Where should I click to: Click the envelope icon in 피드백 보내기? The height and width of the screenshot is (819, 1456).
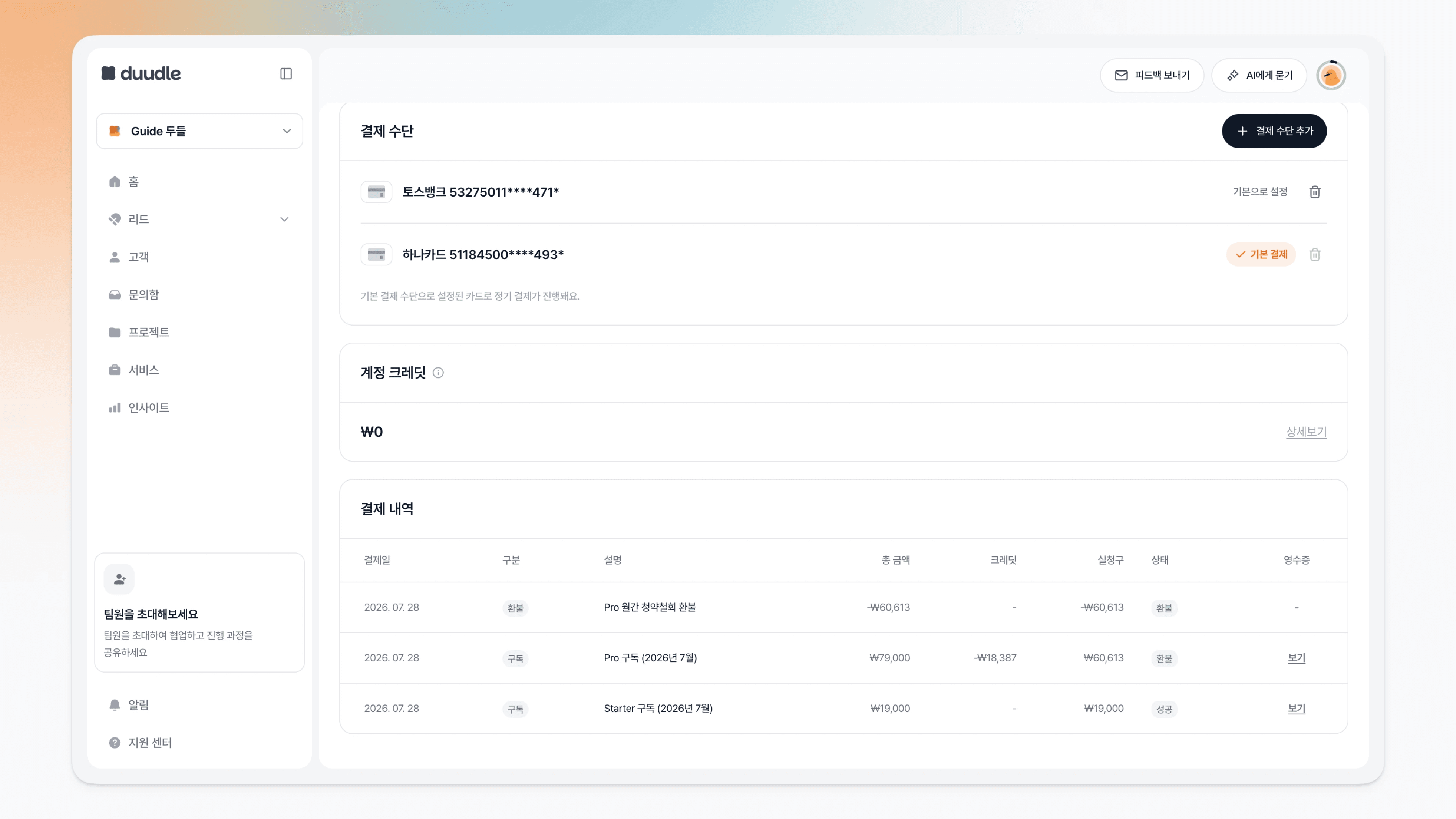(x=1122, y=75)
